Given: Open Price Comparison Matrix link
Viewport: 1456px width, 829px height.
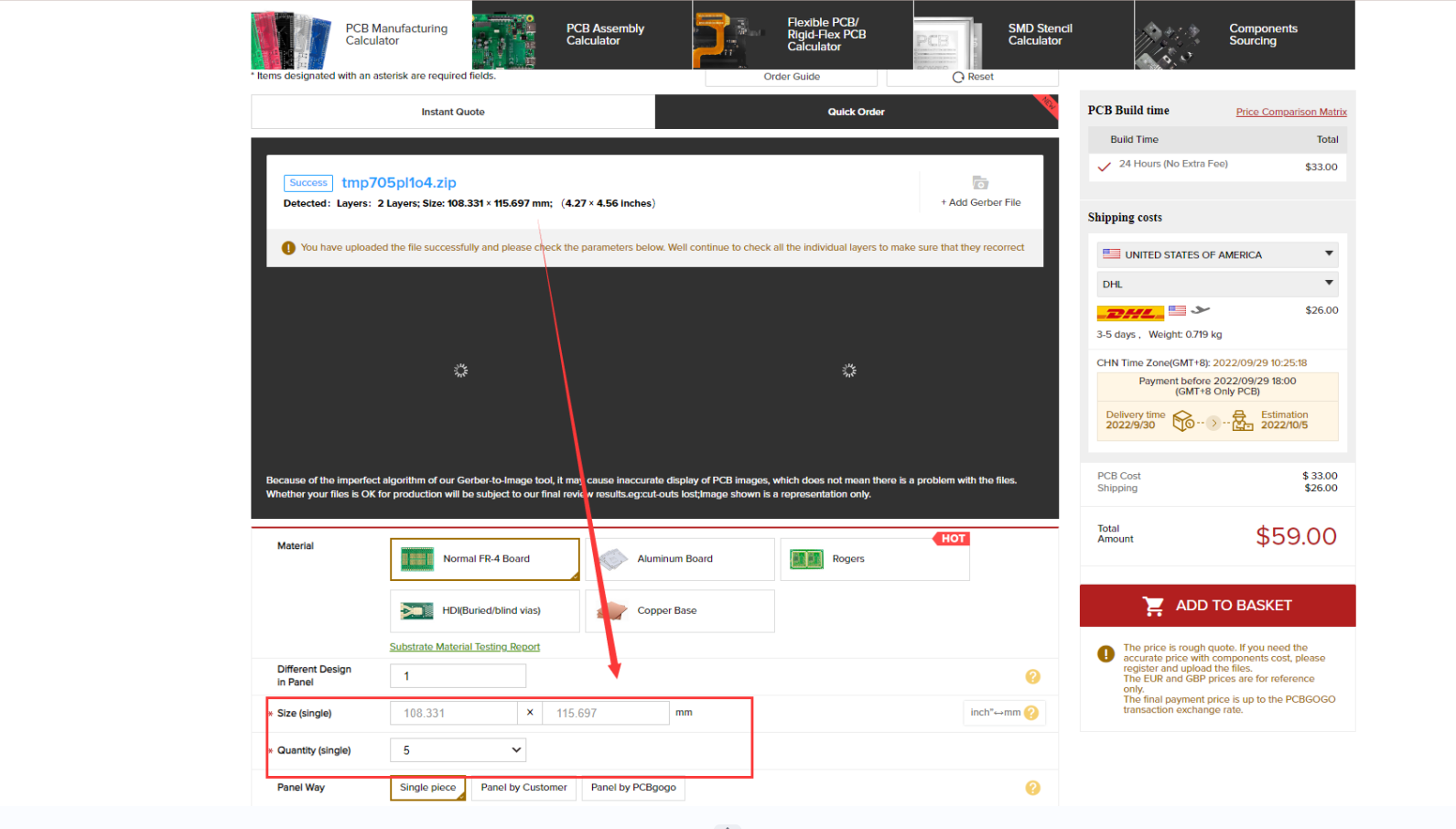Looking at the screenshot, I should (x=1291, y=113).
